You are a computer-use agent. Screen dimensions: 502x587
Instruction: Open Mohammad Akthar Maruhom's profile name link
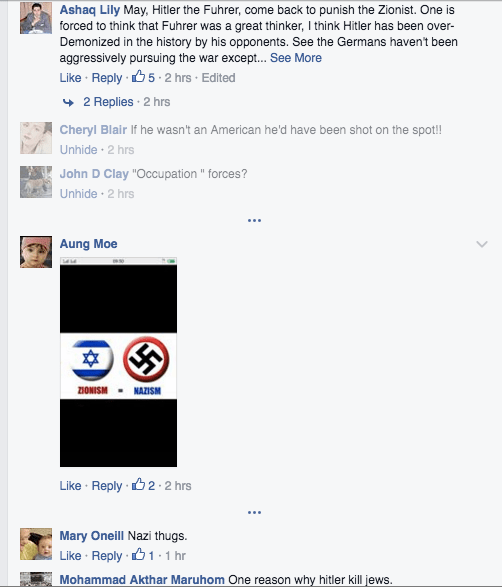click(142, 580)
